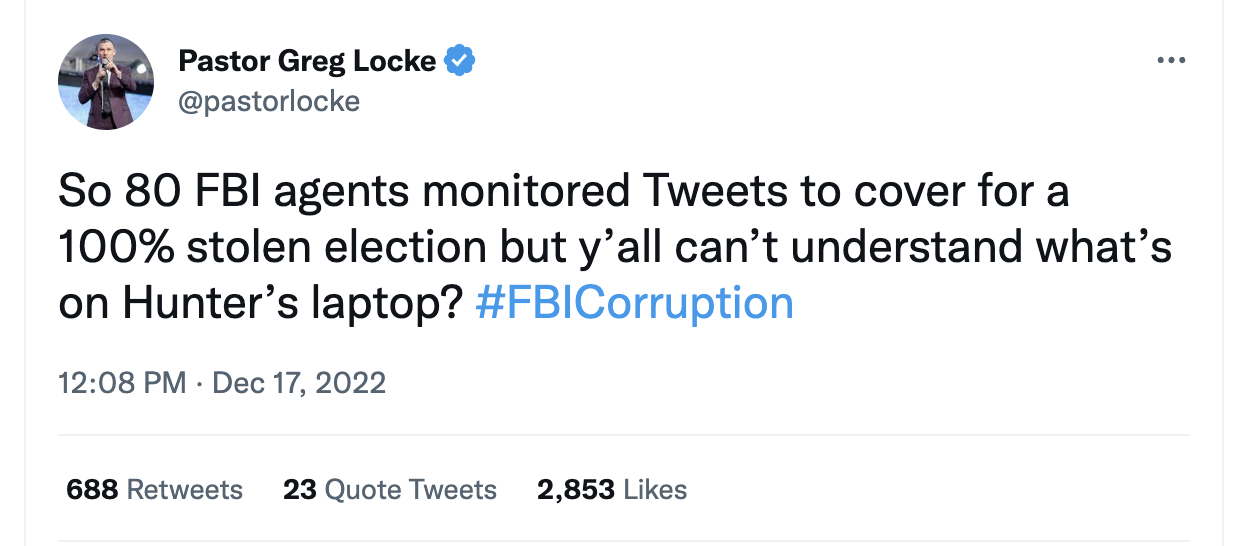Open Pastor Greg Locke's profile picture
The width and height of the screenshot is (1234, 546).
tap(106, 82)
